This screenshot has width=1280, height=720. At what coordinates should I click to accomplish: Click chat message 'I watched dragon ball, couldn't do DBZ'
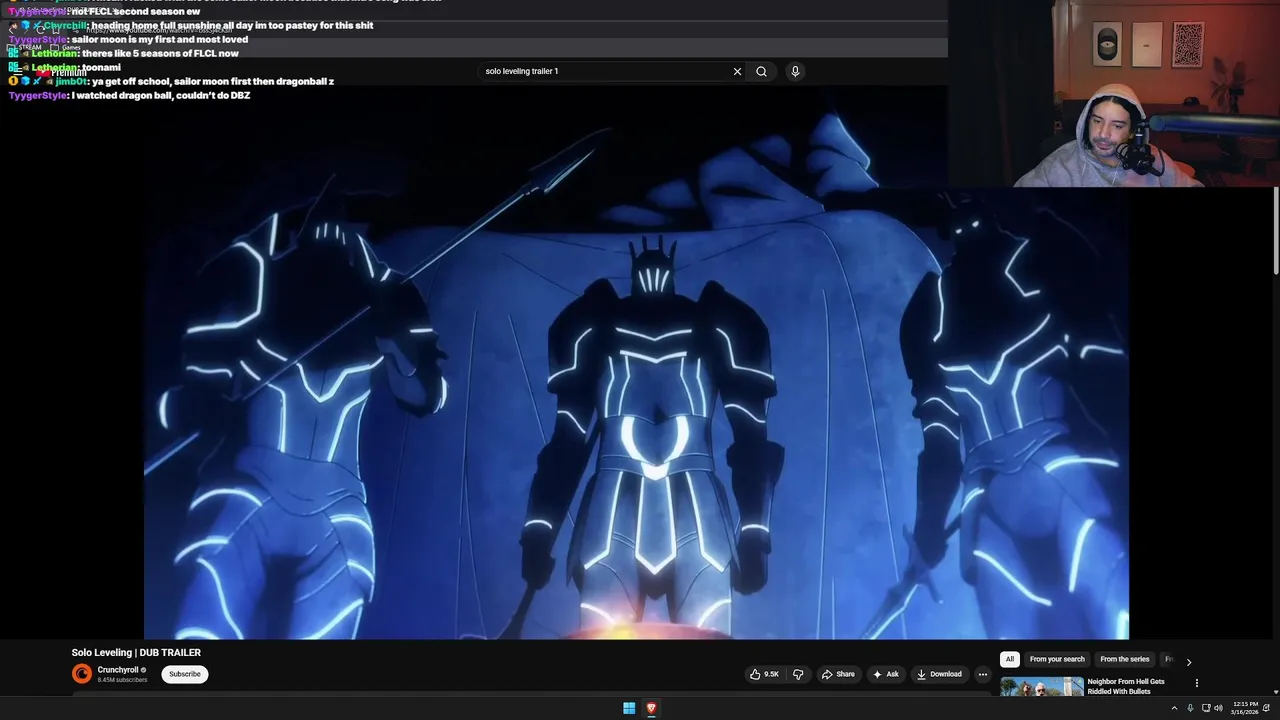coord(161,96)
